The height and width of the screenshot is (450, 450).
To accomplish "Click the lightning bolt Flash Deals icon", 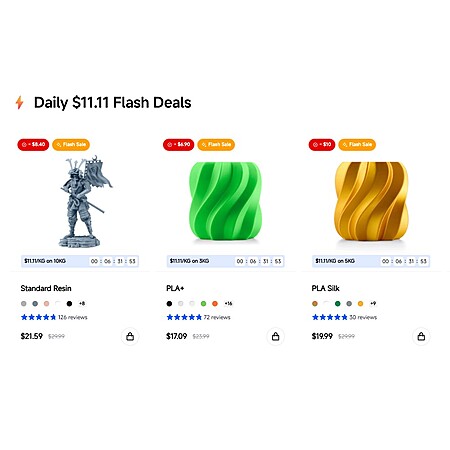I will tap(20, 103).
